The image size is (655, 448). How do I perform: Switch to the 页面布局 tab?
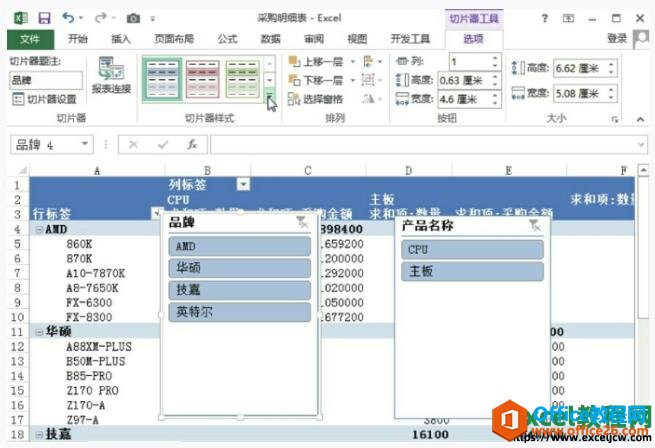174,39
